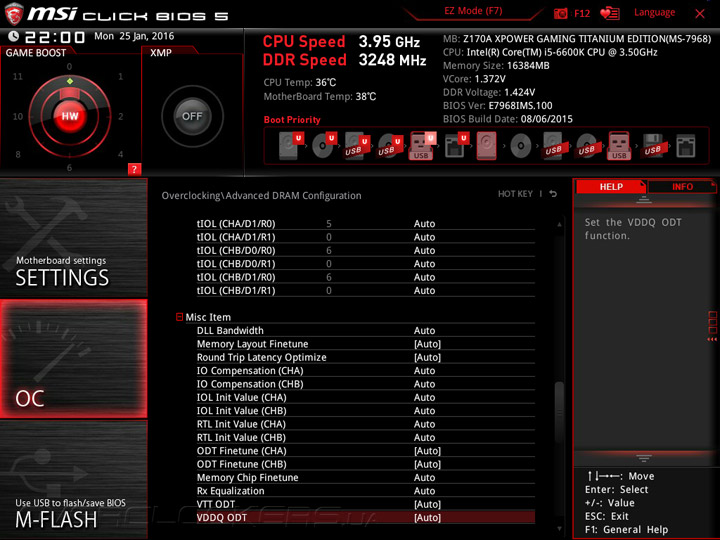This screenshot has width=720, height=540.
Task: Select the IOL Init Value (CHB) row
Action: click(366, 411)
